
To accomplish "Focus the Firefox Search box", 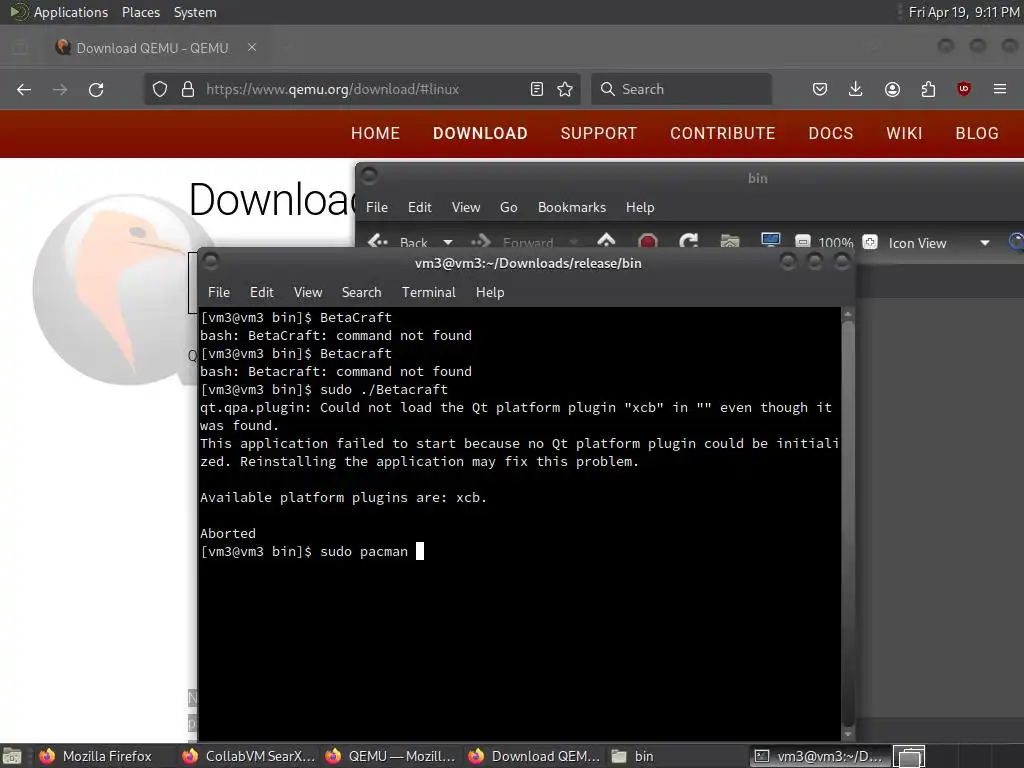I will click(681, 89).
